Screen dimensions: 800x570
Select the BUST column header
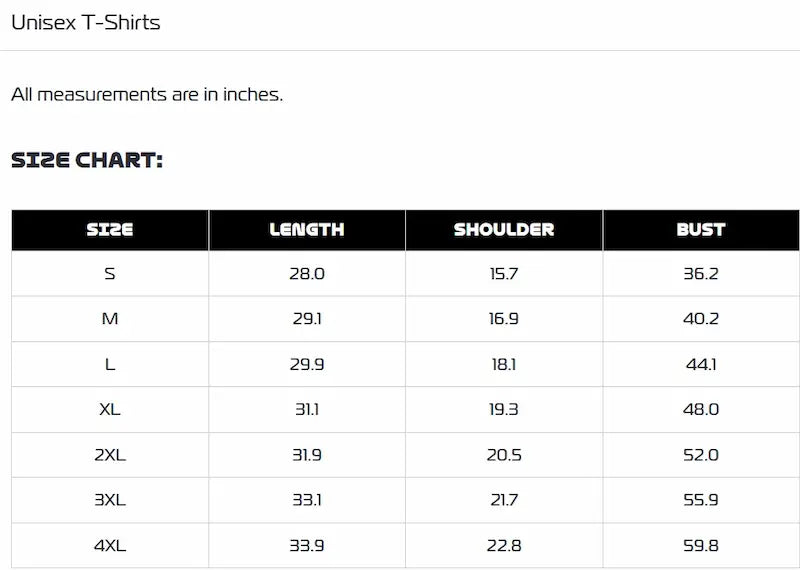coord(701,230)
